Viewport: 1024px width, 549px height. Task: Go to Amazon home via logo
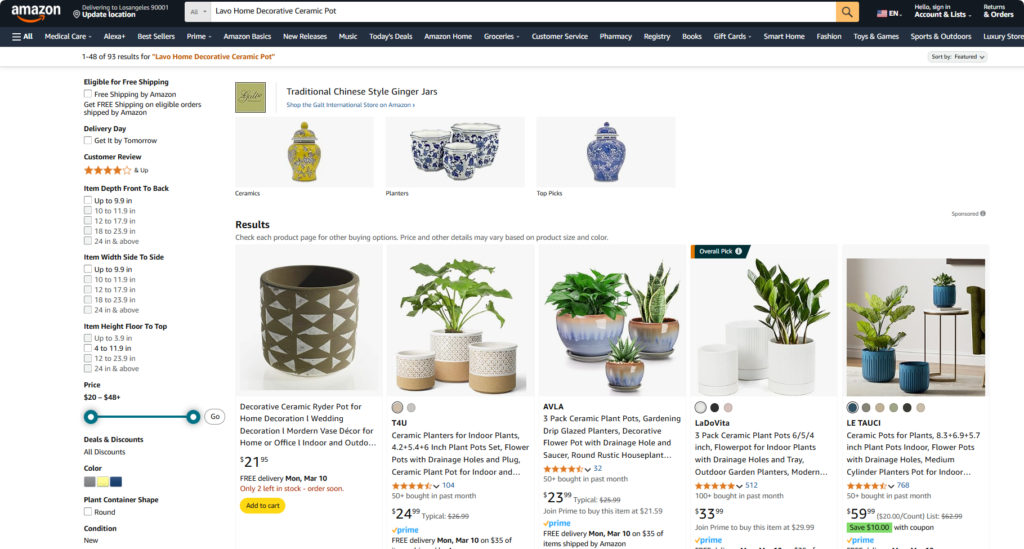pyautogui.click(x=36, y=12)
